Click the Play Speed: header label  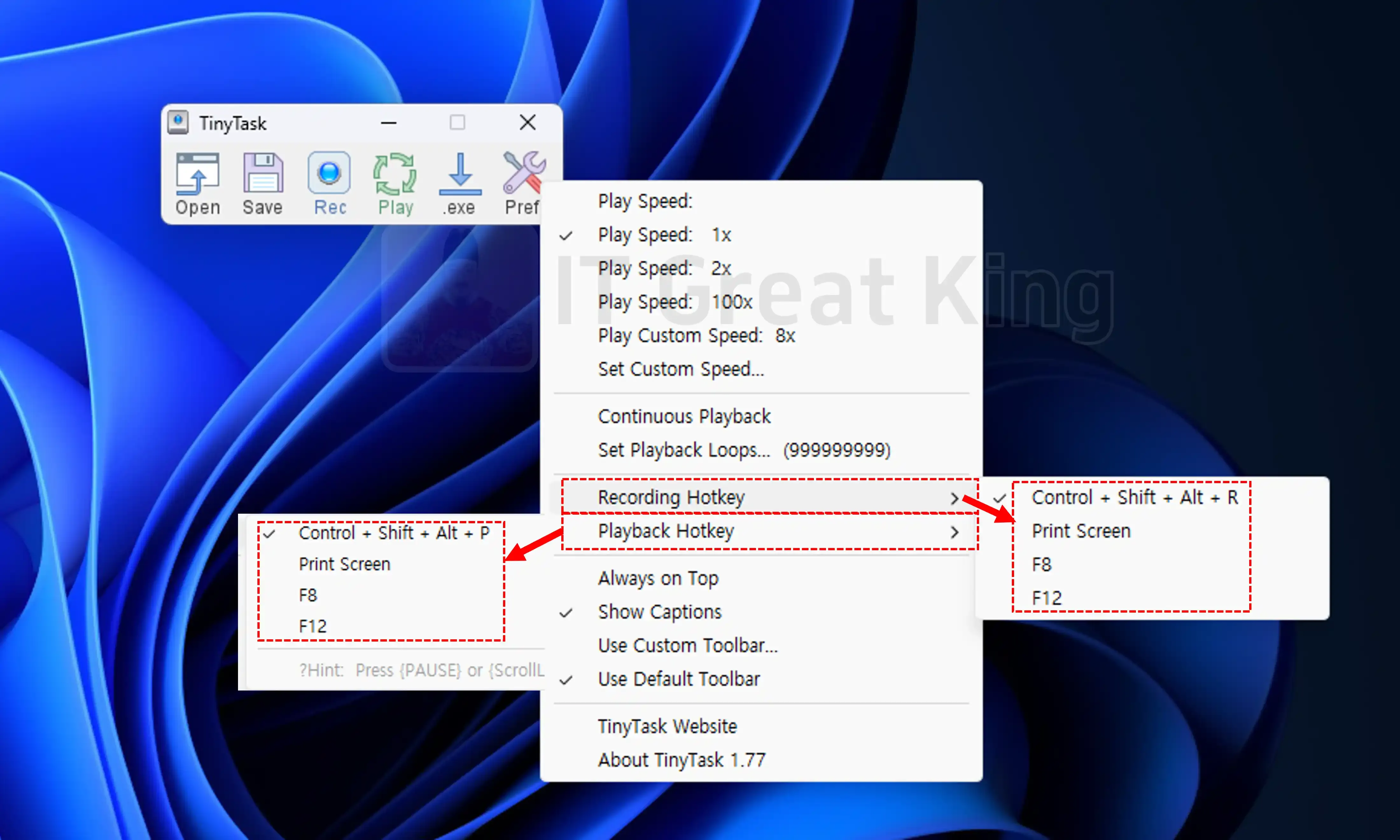(x=645, y=201)
